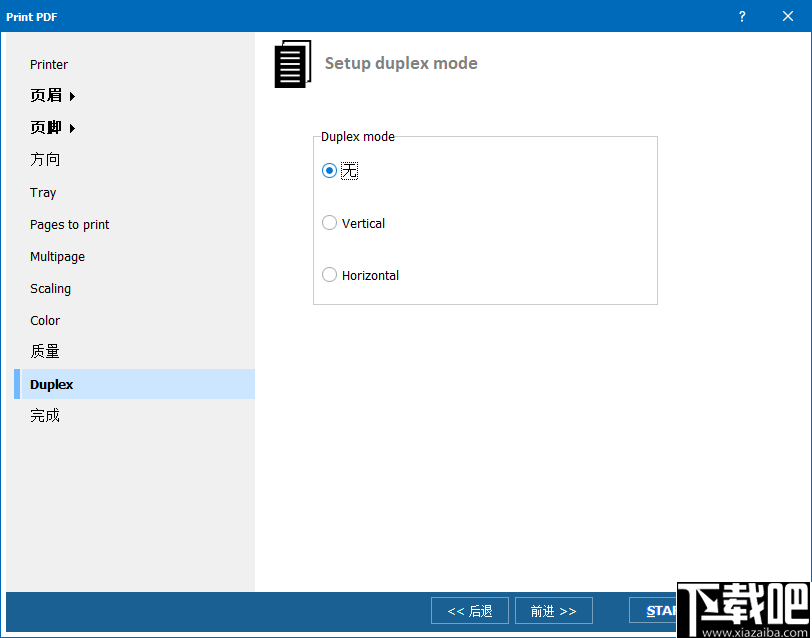Open the Printer settings section
Viewport: 812px width, 638px height.
(48, 64)
